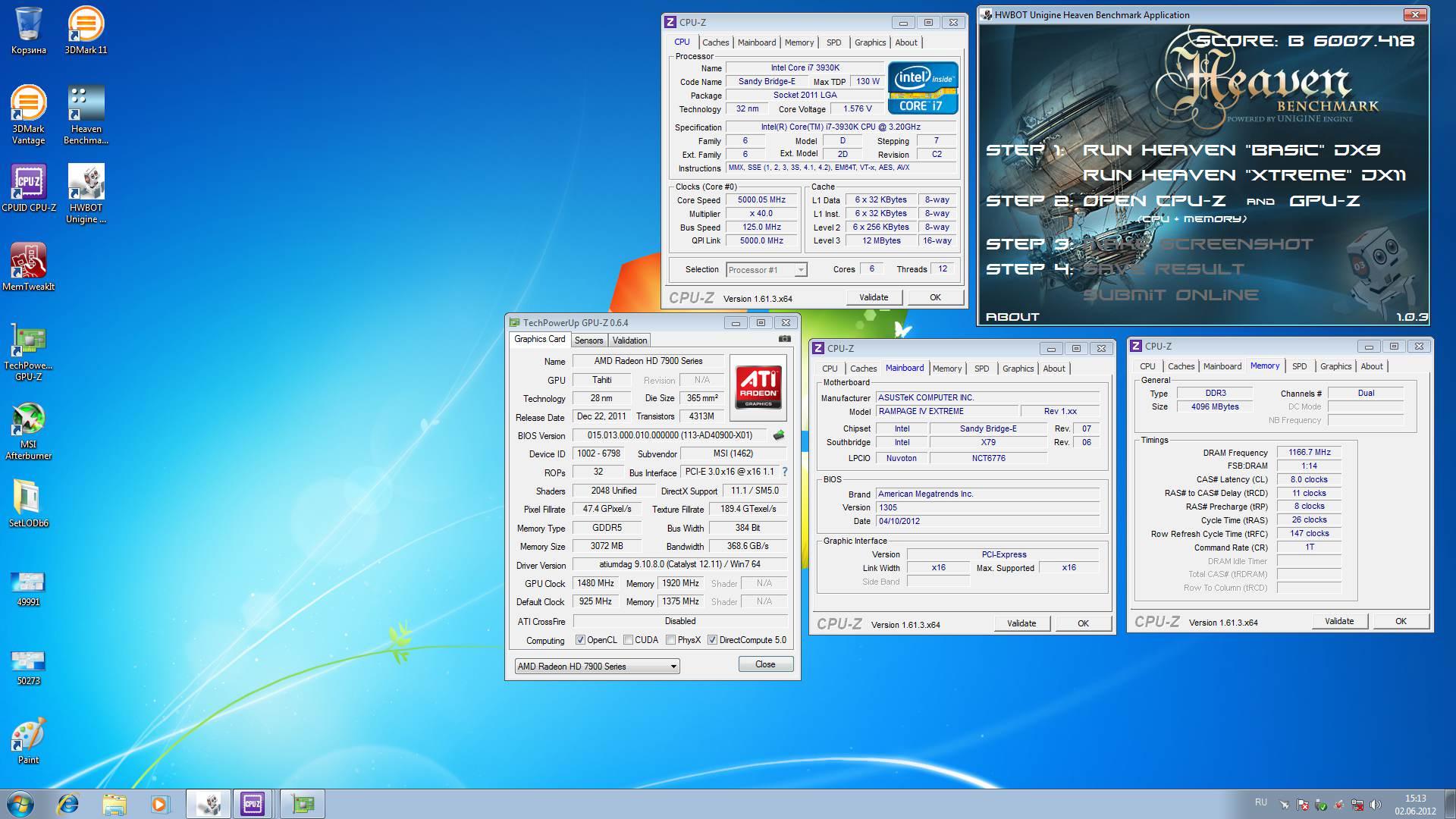Viewport: 1456px width, 819px height.
Task: Open the Sensors tab in GPU-Z
Action: click(x=588, y=340)
